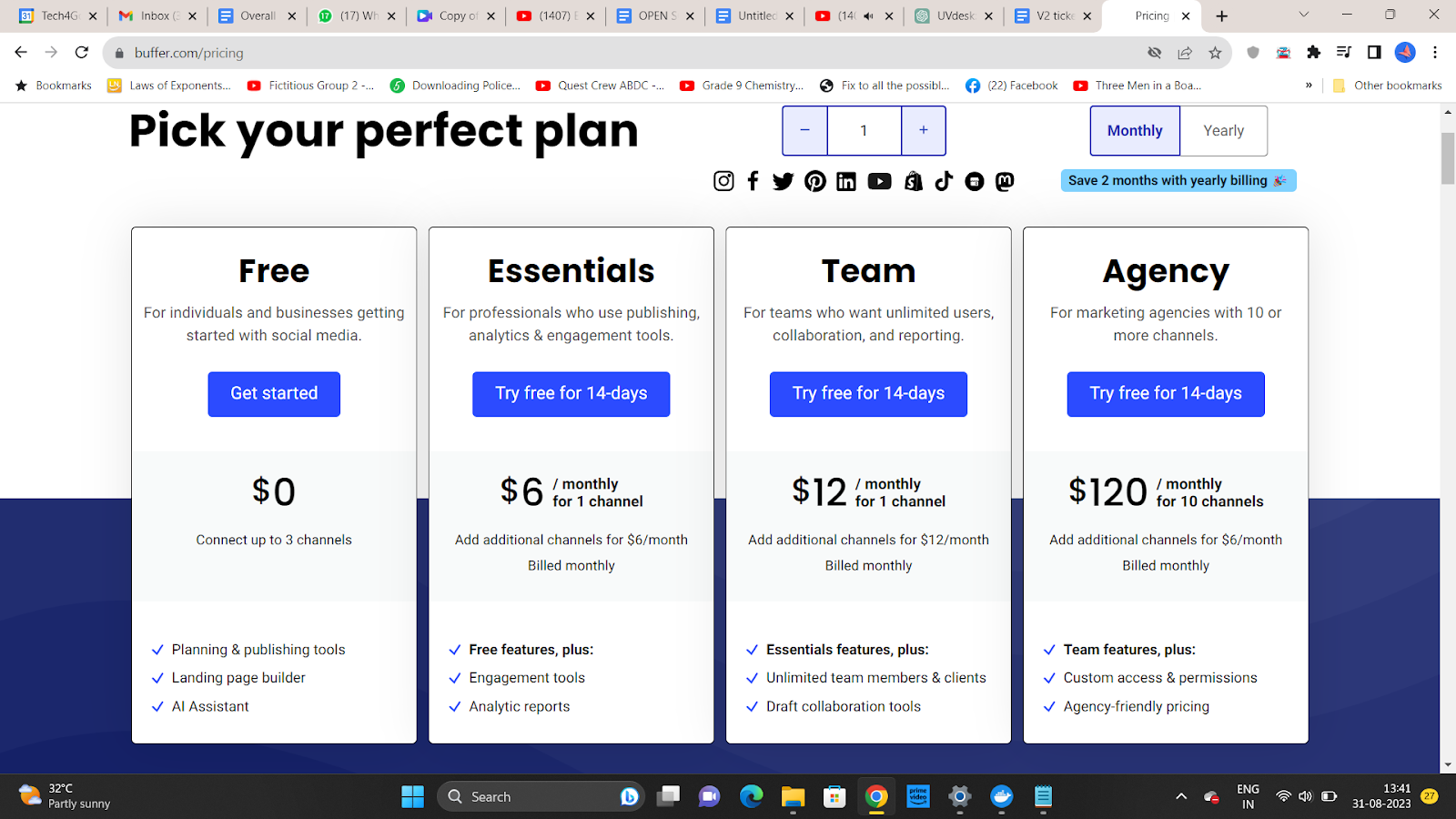Click the YouTube channel icon
1456x819 pixels.
[879, 181]
